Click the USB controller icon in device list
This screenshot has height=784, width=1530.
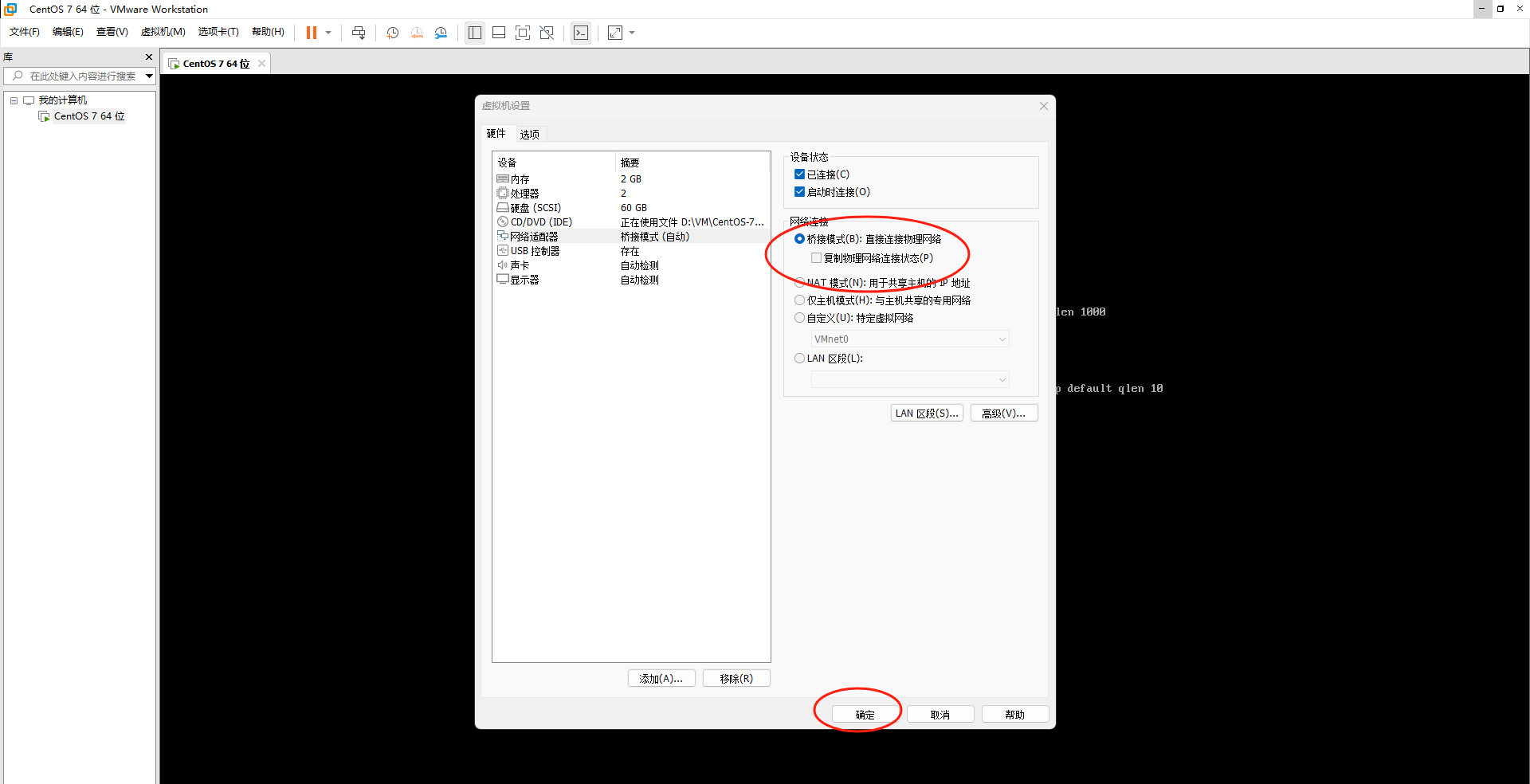[x=503, y=251]
